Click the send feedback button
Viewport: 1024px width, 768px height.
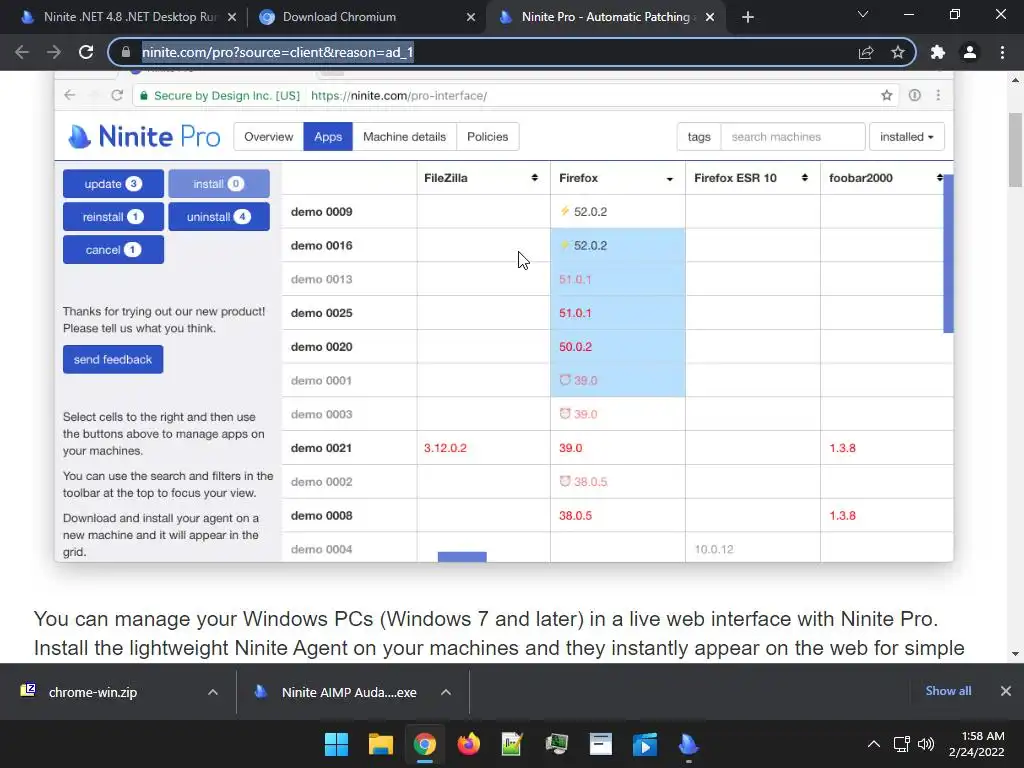point(113,359)
